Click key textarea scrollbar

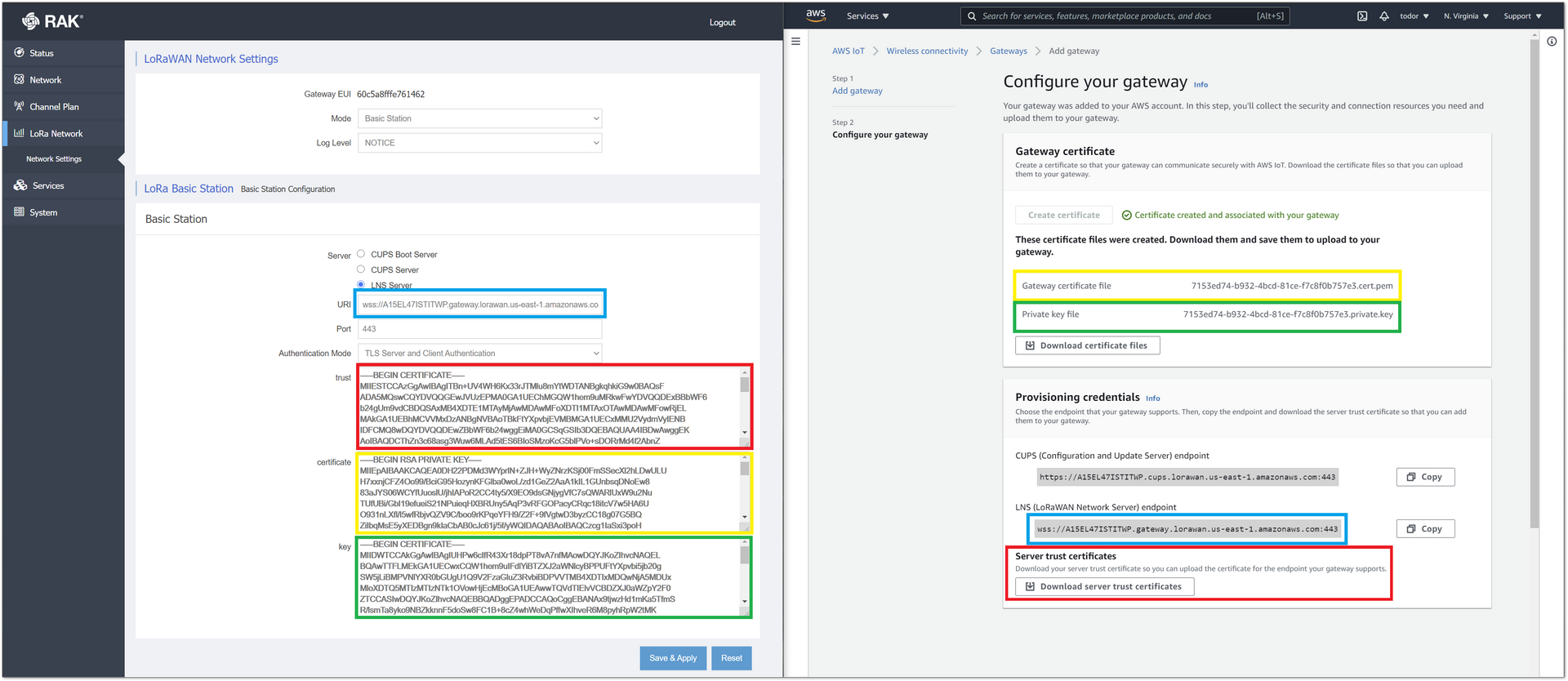point(745,572)
